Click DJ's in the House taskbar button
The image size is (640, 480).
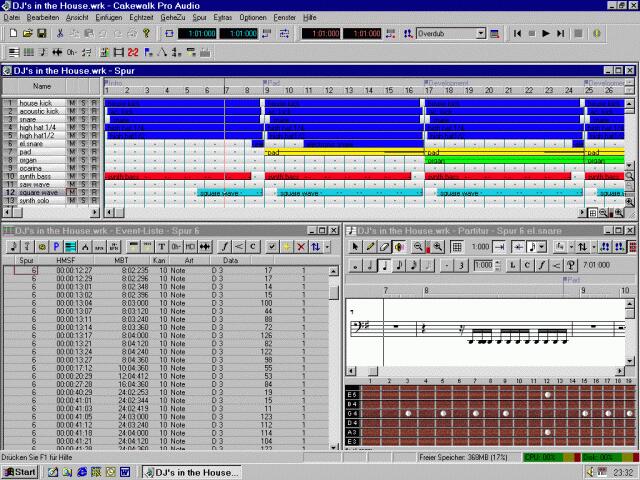point(192,472)
